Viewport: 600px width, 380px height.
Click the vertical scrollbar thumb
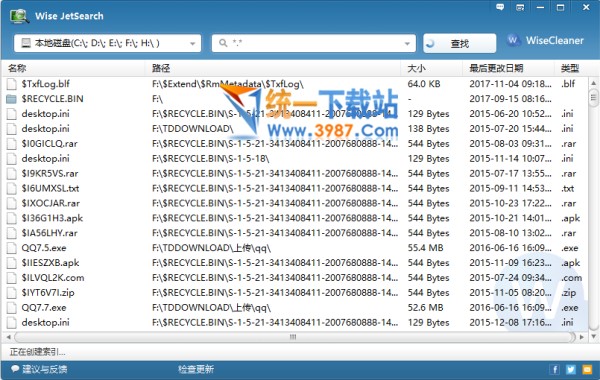point(593,97)
